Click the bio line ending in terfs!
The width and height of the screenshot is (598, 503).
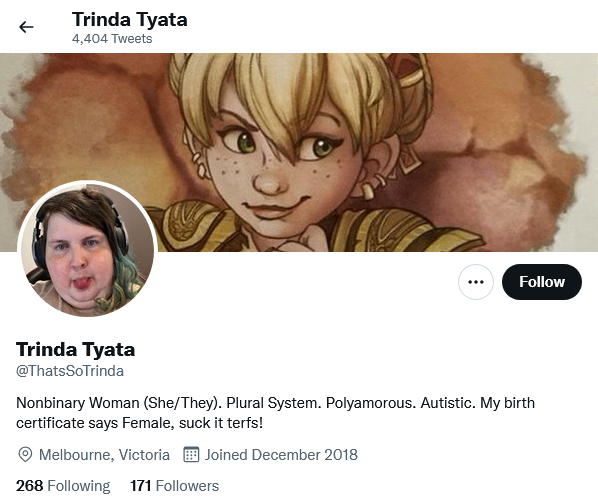point(140,423)
